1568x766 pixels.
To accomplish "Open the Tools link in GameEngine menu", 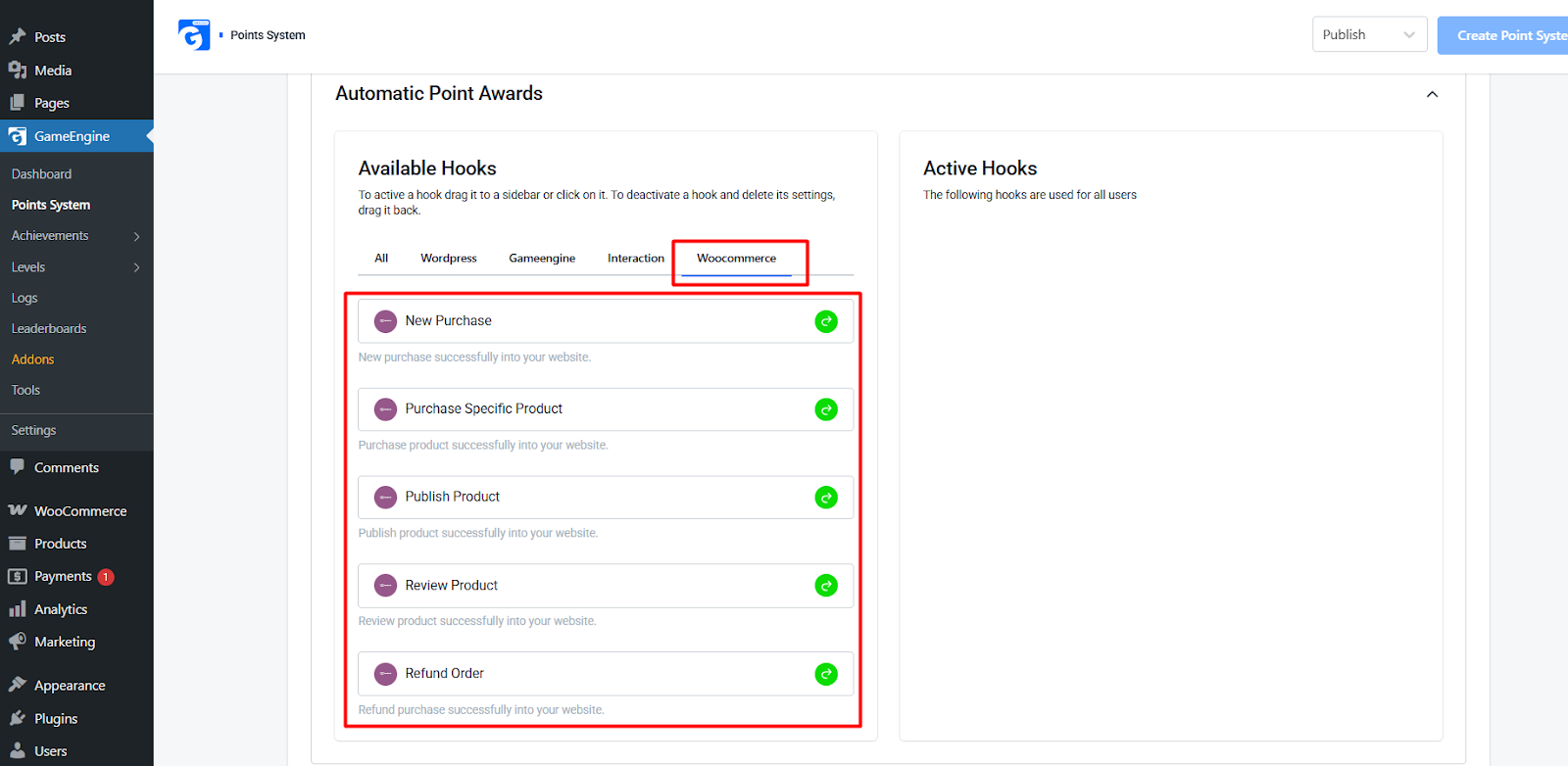I will coord(25,390).
